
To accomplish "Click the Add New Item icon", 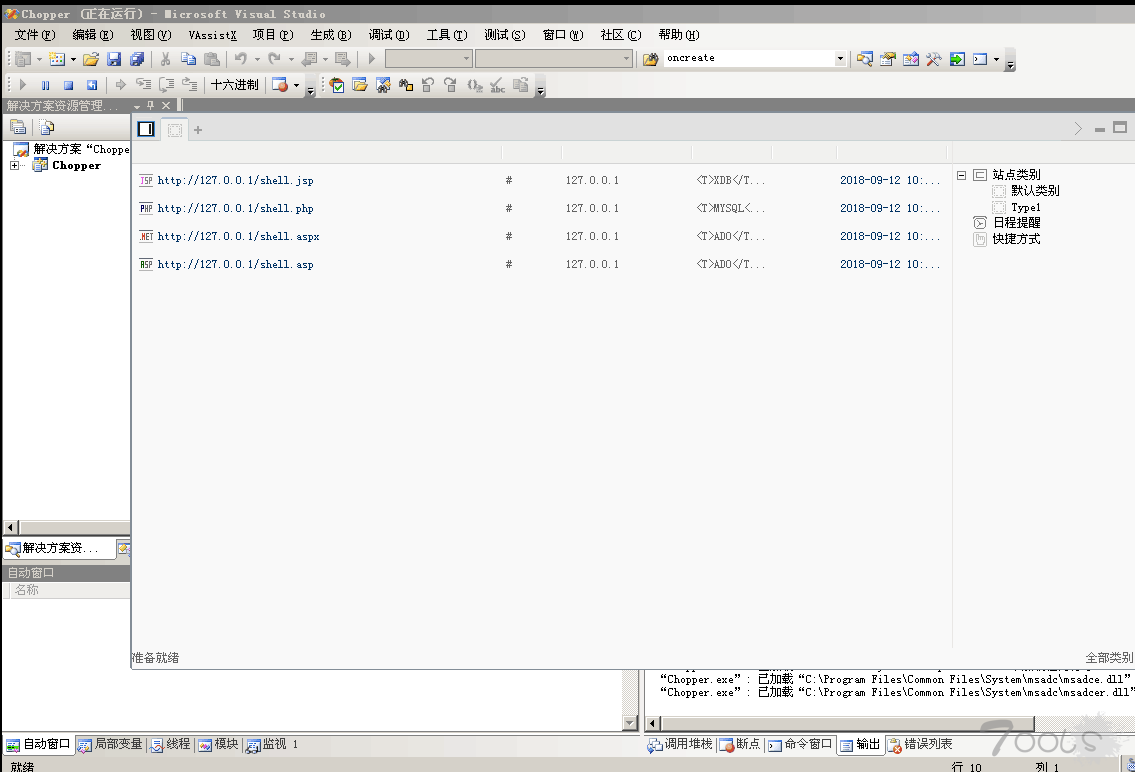I will point(56,59).
